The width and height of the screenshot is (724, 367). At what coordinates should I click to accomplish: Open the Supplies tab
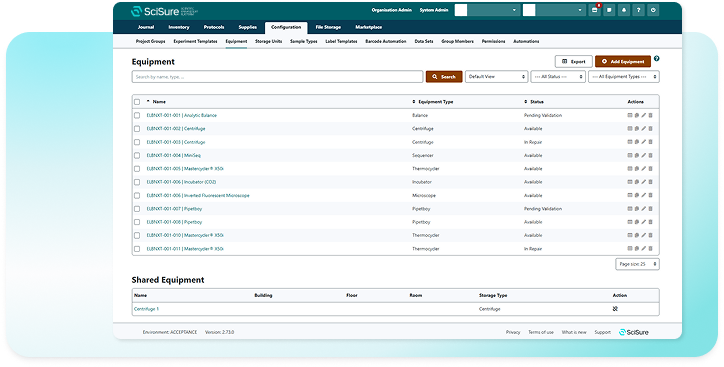[x=247, y=27]
